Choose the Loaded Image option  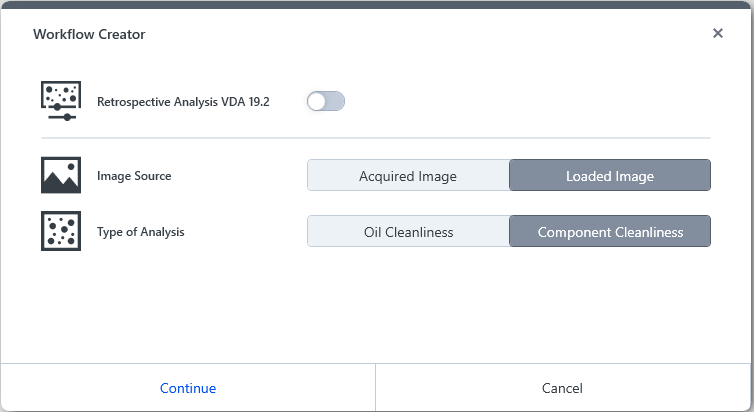click(x=610, y=176)
